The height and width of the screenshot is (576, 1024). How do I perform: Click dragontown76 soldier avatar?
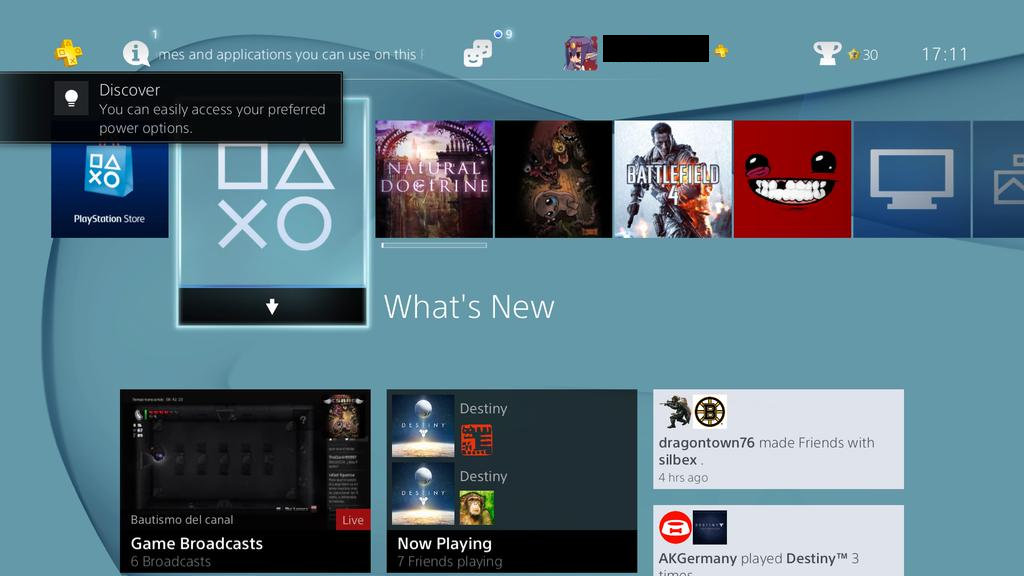tap(675, 412)
